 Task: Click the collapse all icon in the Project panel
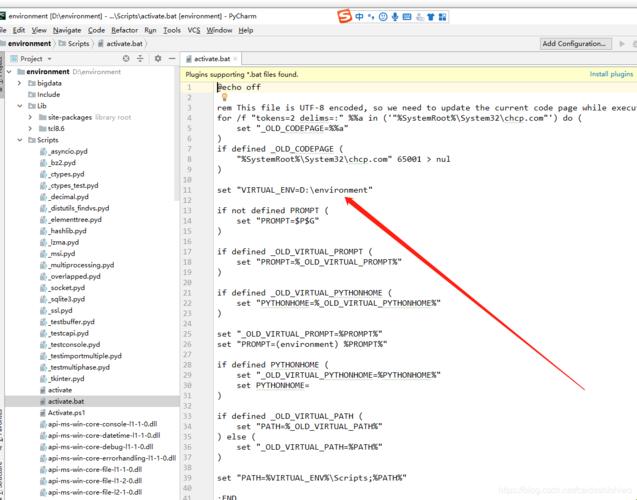(140, 58)
